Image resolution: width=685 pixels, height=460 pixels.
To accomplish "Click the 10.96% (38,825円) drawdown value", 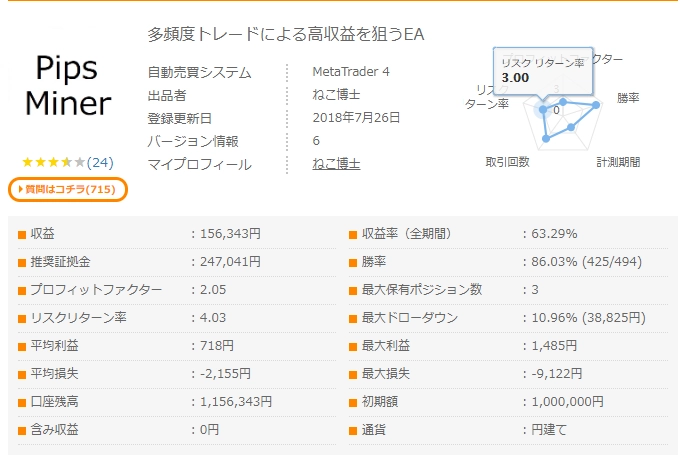I will point(579,319).
